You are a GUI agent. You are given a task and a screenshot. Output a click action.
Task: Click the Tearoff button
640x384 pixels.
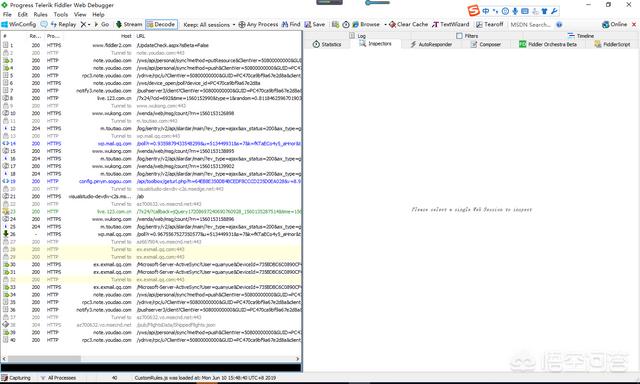click(x=489, y=24)
